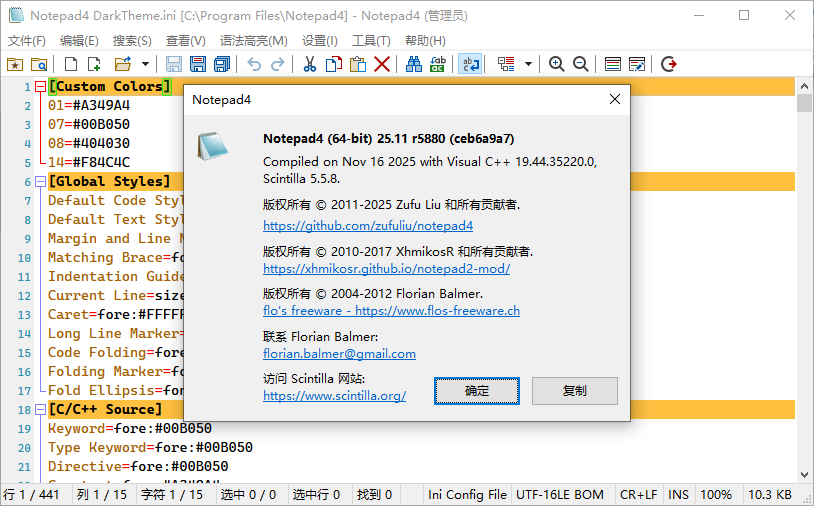
Task: Click the Undo arrow icon
Action: (254, 64)
